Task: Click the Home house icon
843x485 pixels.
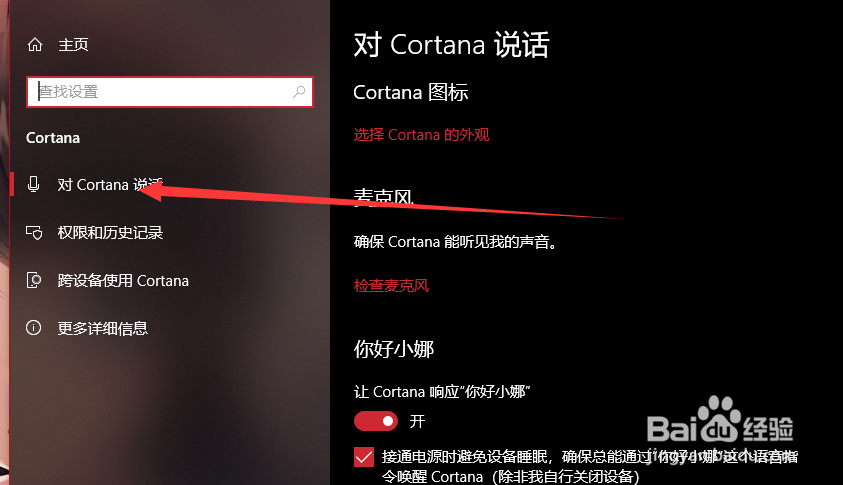Action: click(x=35, y=45)
